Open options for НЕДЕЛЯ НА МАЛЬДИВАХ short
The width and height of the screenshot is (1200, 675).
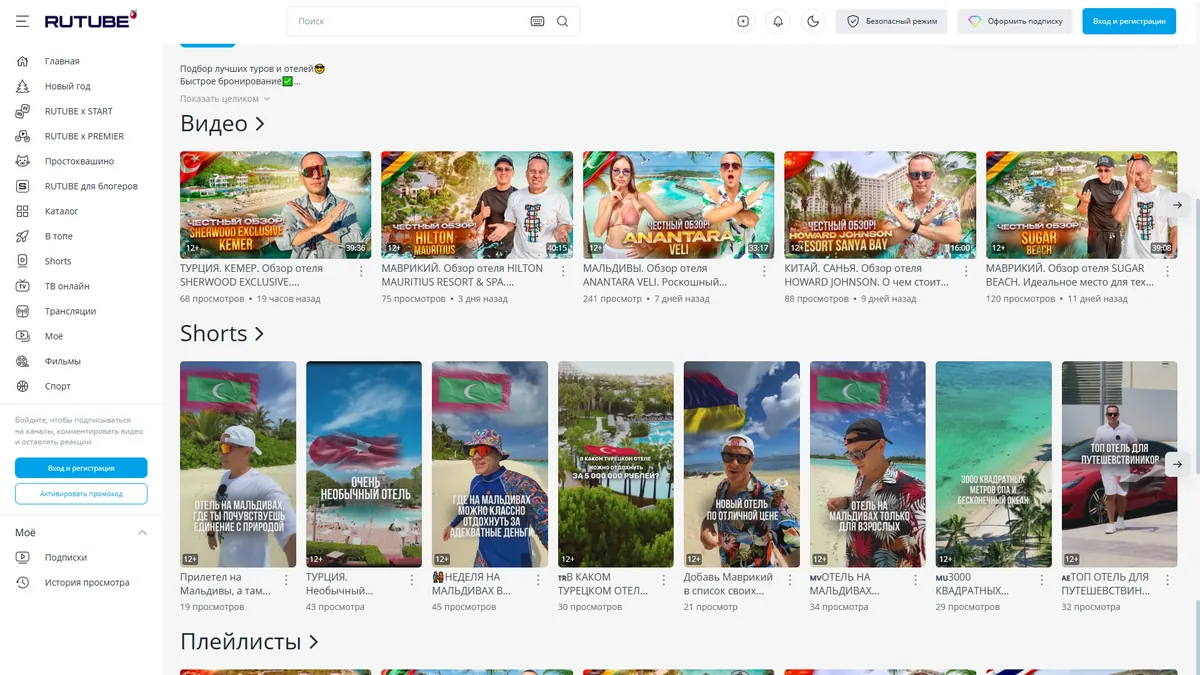pos(538,580)
